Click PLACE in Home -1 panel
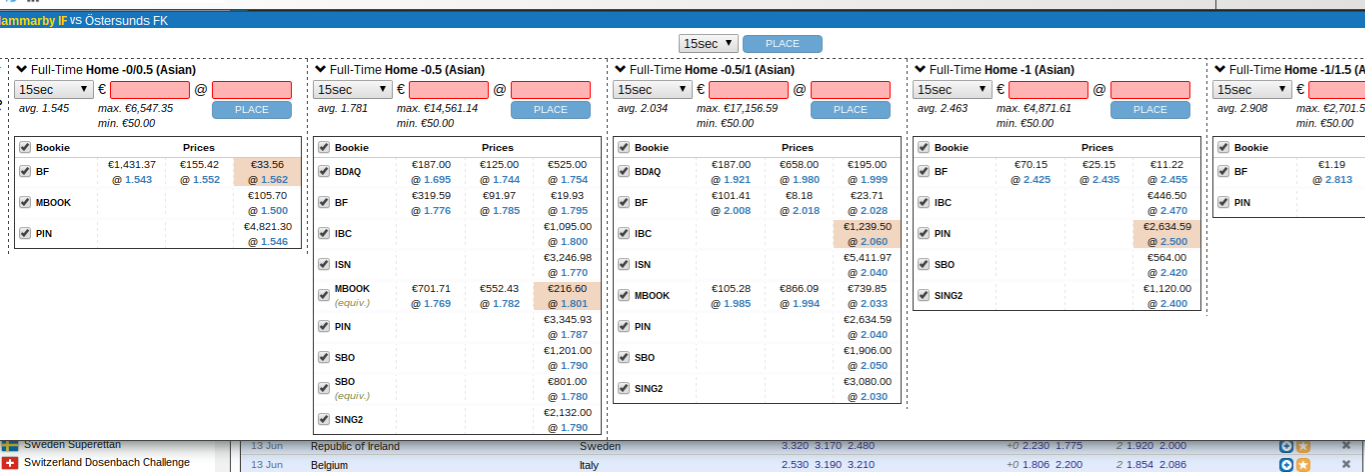Screen dimensions: 1365x472 (x=1150, y=110)
